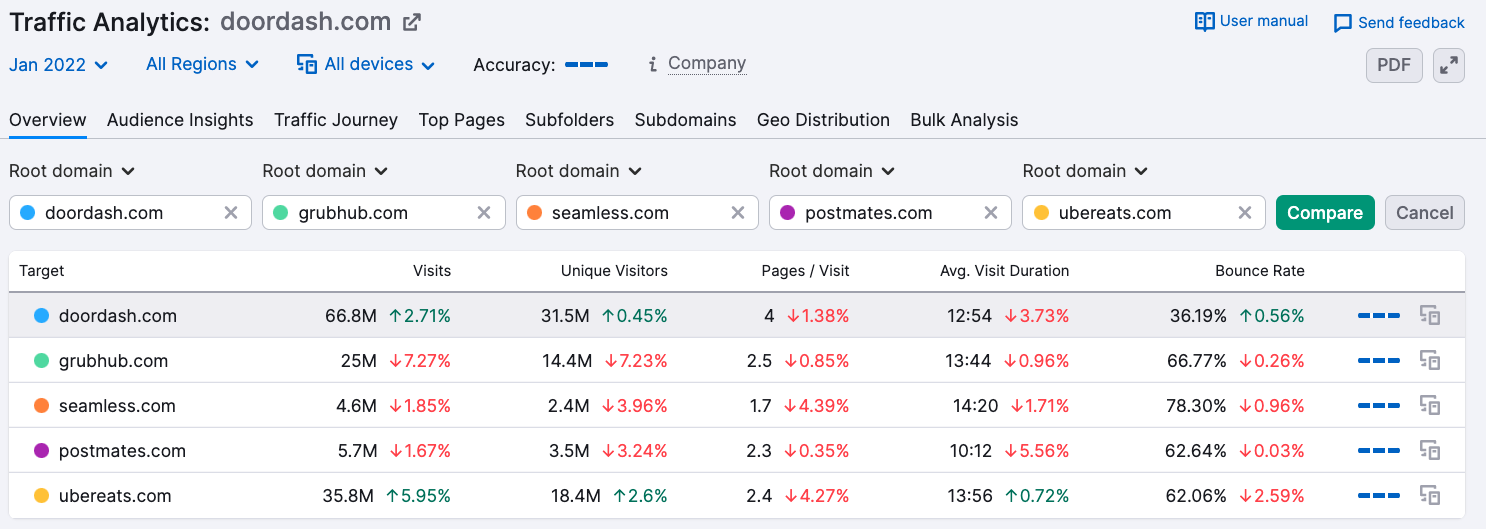The height and width of the screenshot is (529, 1486).
Task: Click the User manual book icon
Action: 1205,21
